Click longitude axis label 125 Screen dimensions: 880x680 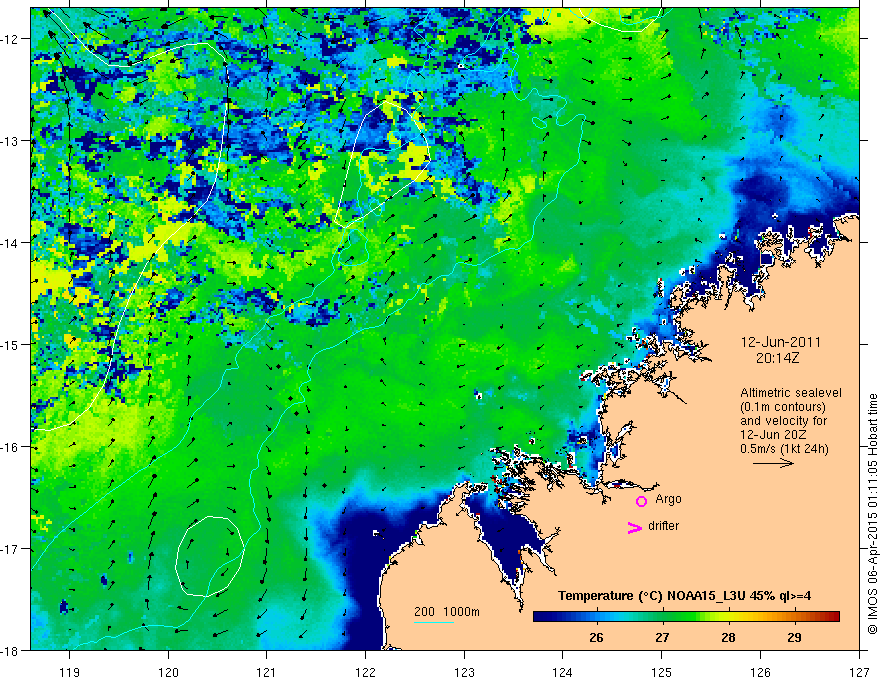pyautogui.click(x=662, y=672)
